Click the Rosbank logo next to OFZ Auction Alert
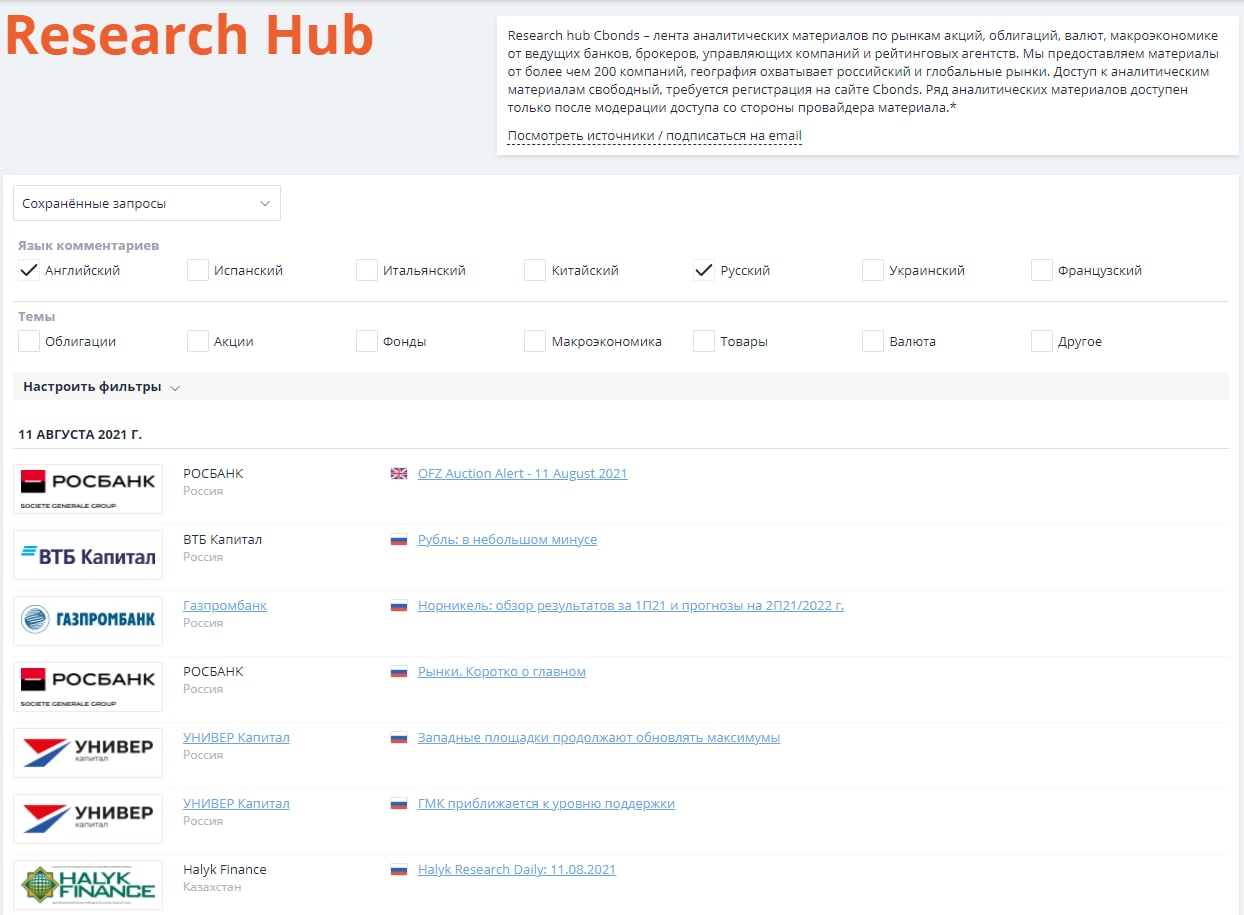The image size is (1244, 915). 88,489
